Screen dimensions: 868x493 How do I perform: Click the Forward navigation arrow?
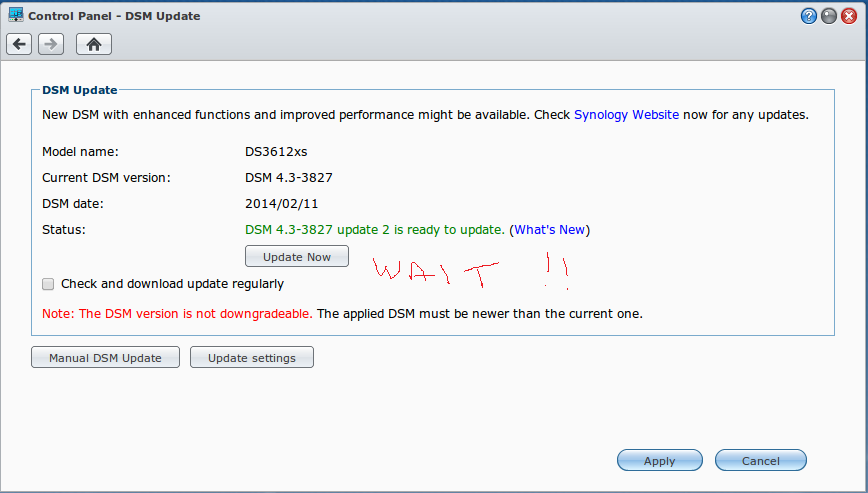pyautogui.click(x=51, y=44)
